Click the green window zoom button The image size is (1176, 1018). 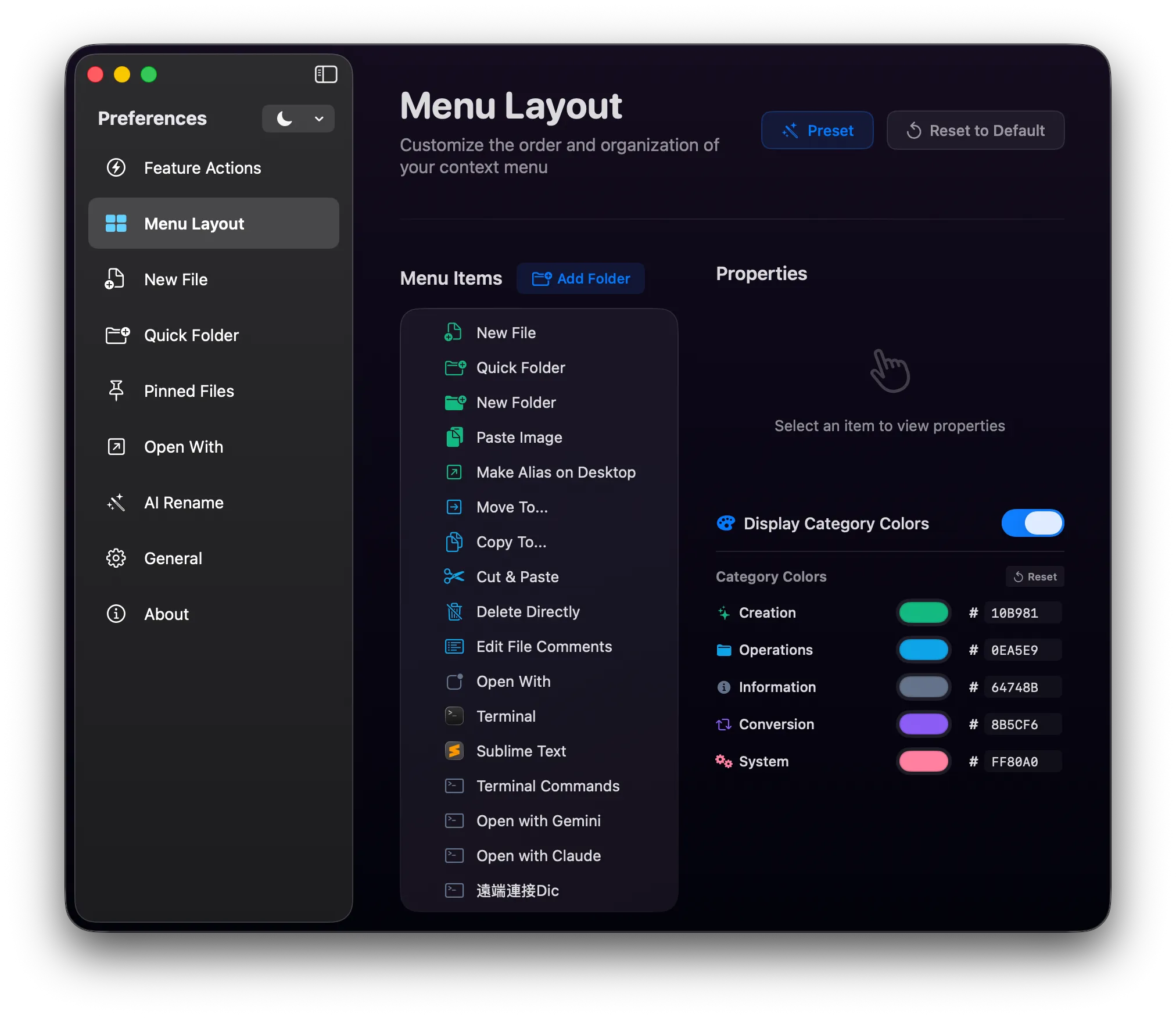149,74
